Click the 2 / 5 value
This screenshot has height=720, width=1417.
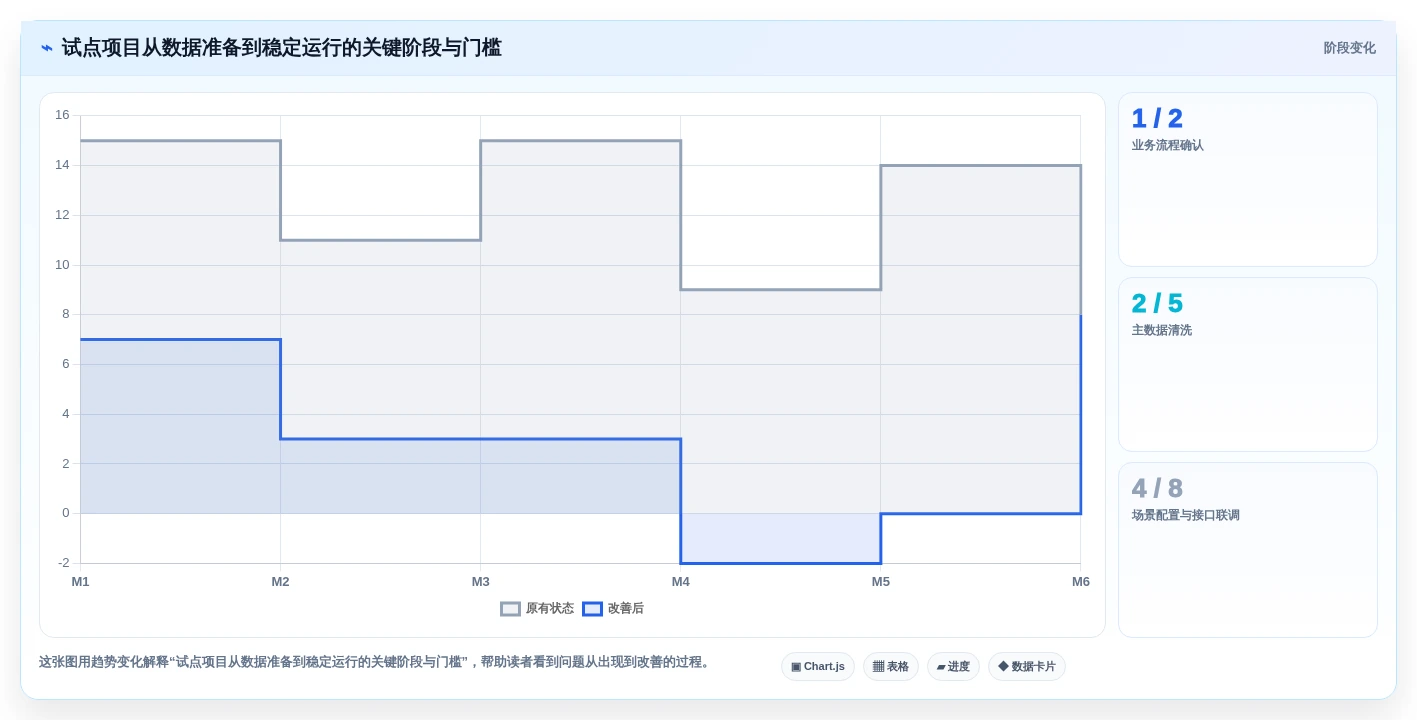click(x=1157, y=304)
